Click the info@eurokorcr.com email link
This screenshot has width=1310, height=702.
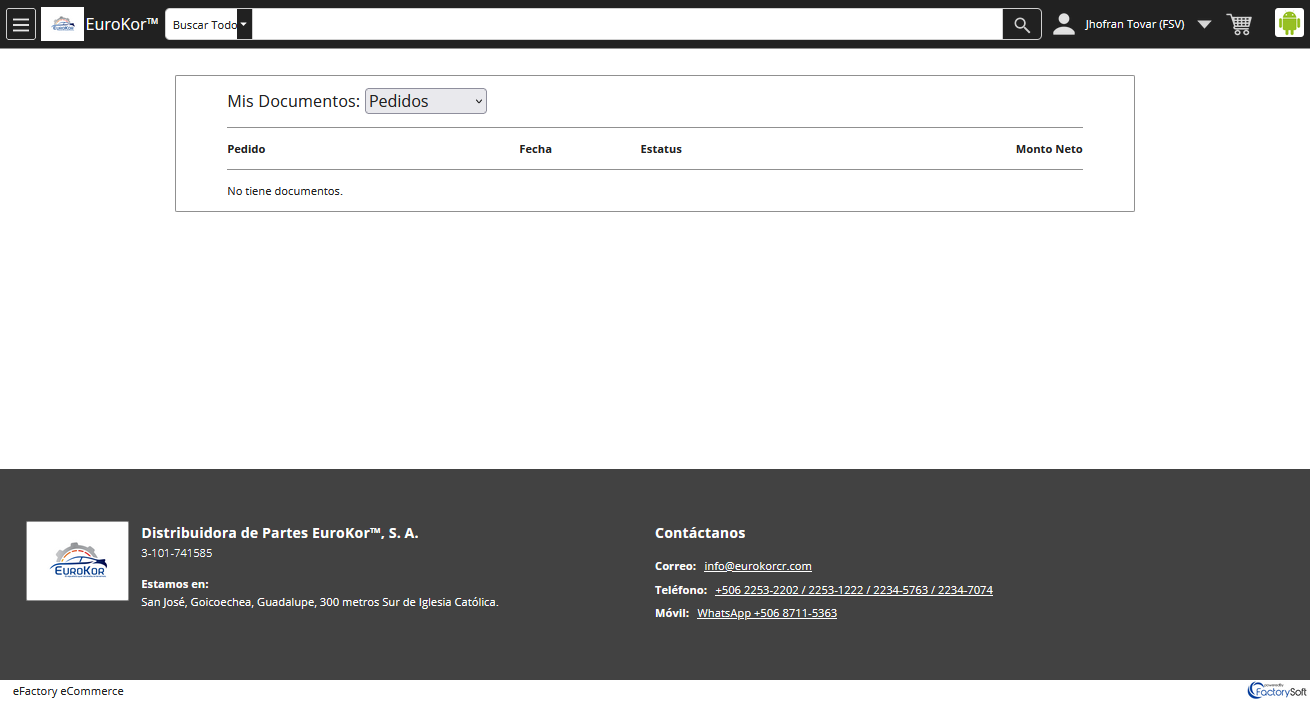coord(758,566)
